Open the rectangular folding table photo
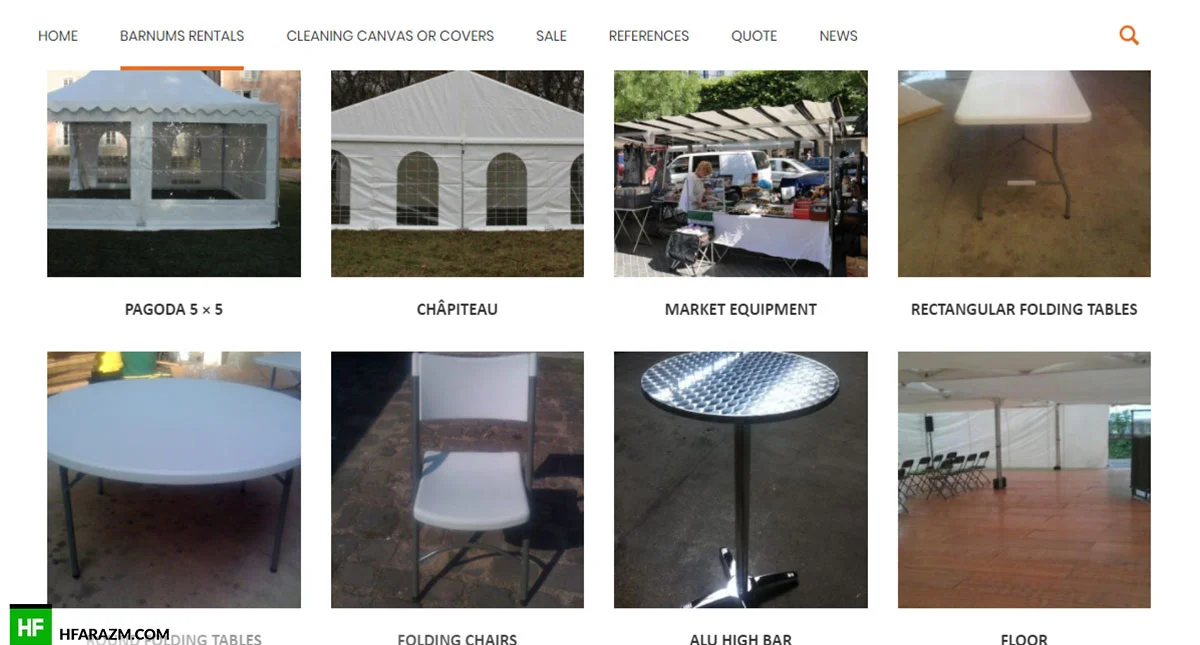Viewport: 1200px width, 645px height. coord(1024,173)
